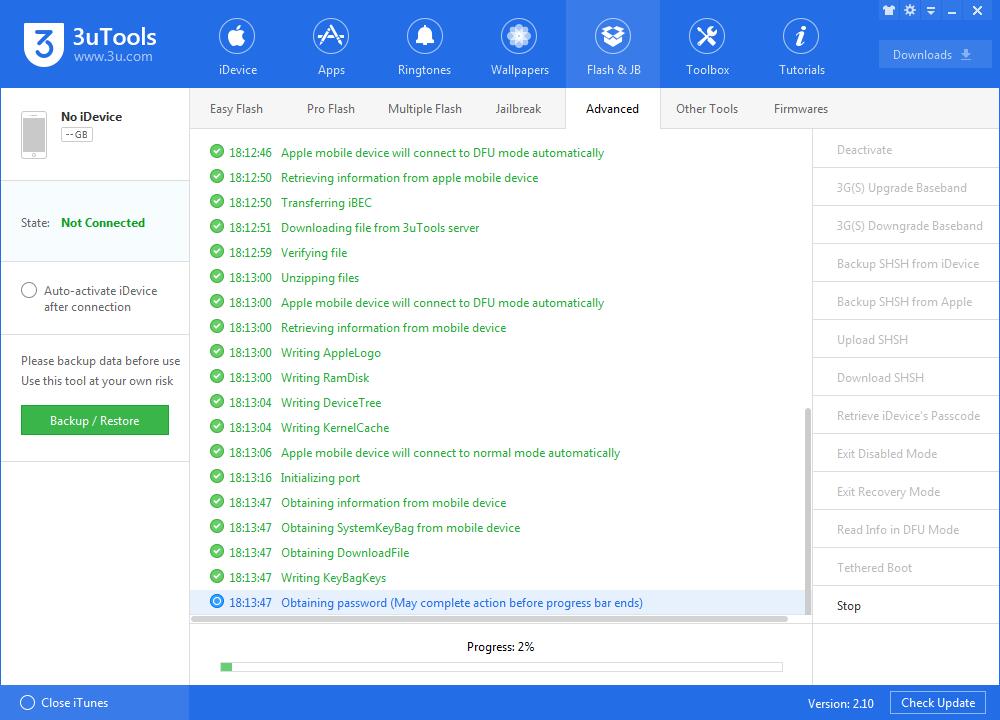Open the Tutorials section

coord(801,48)
